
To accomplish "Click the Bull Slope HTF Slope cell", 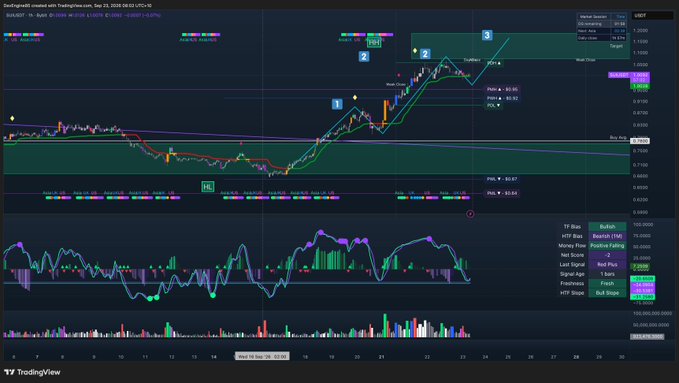I will [x=607, y=293].
